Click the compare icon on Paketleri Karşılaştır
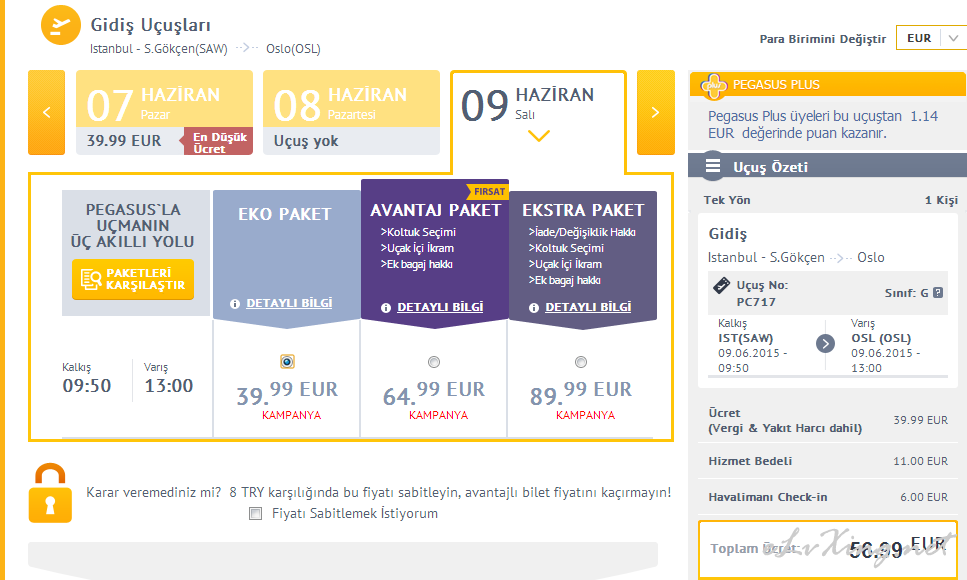Viewport: 967px width, 580px height. point(91,280)
